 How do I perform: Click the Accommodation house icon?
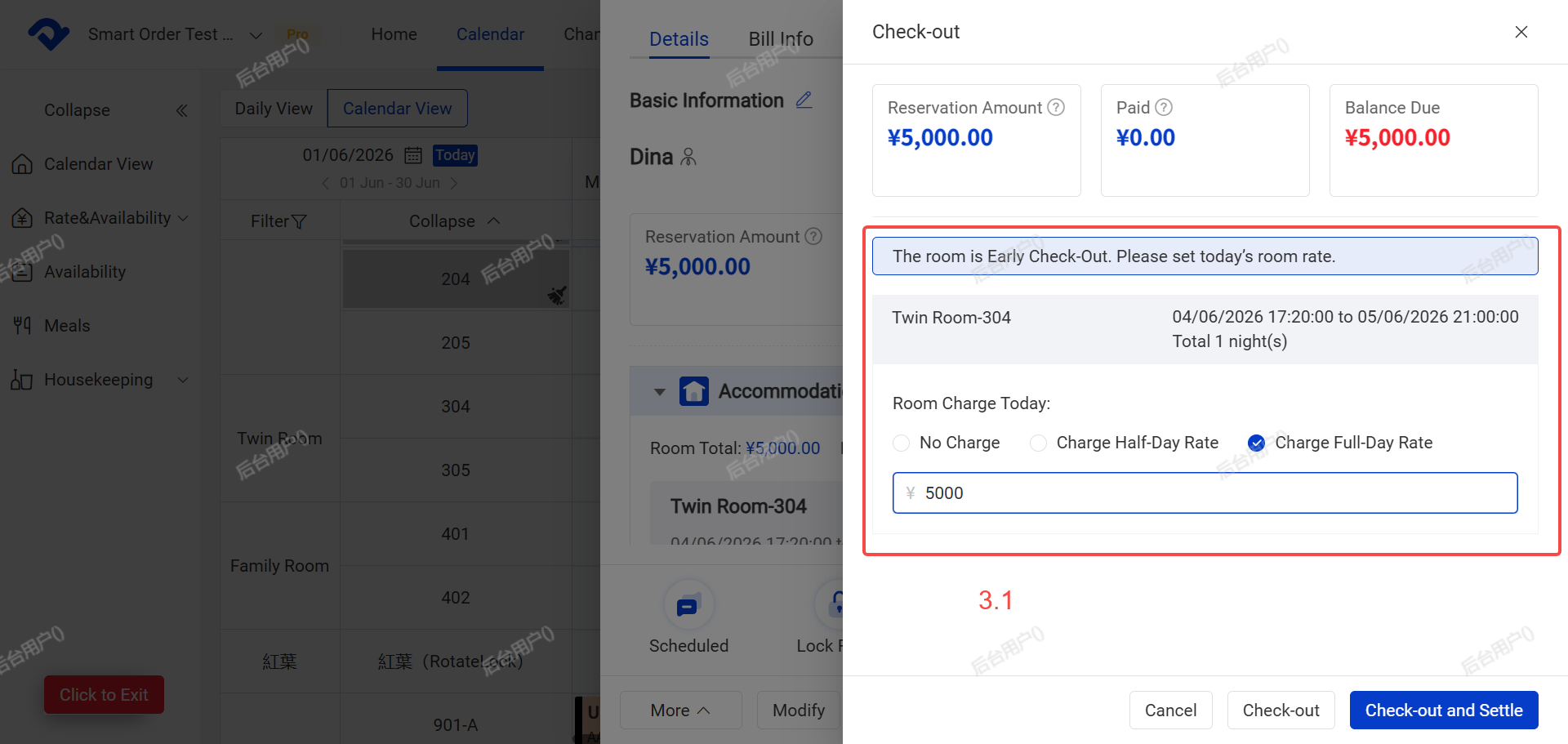coord(694,391)
